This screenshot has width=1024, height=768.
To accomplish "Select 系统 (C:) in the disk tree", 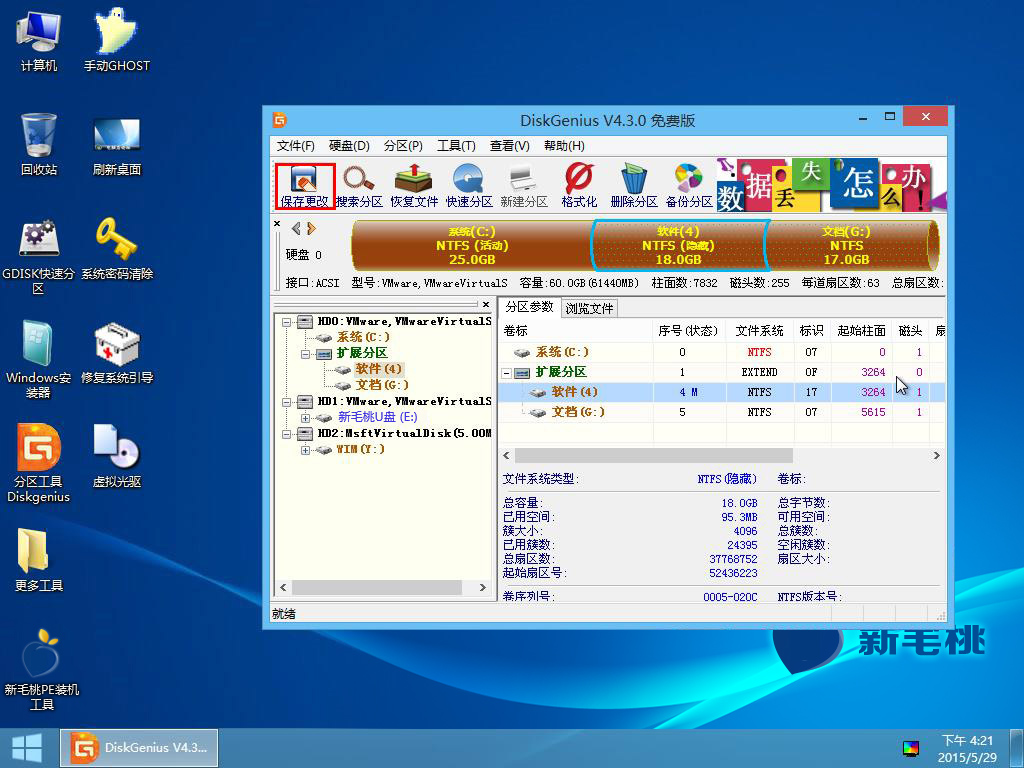I will click(x=363, y=337).
